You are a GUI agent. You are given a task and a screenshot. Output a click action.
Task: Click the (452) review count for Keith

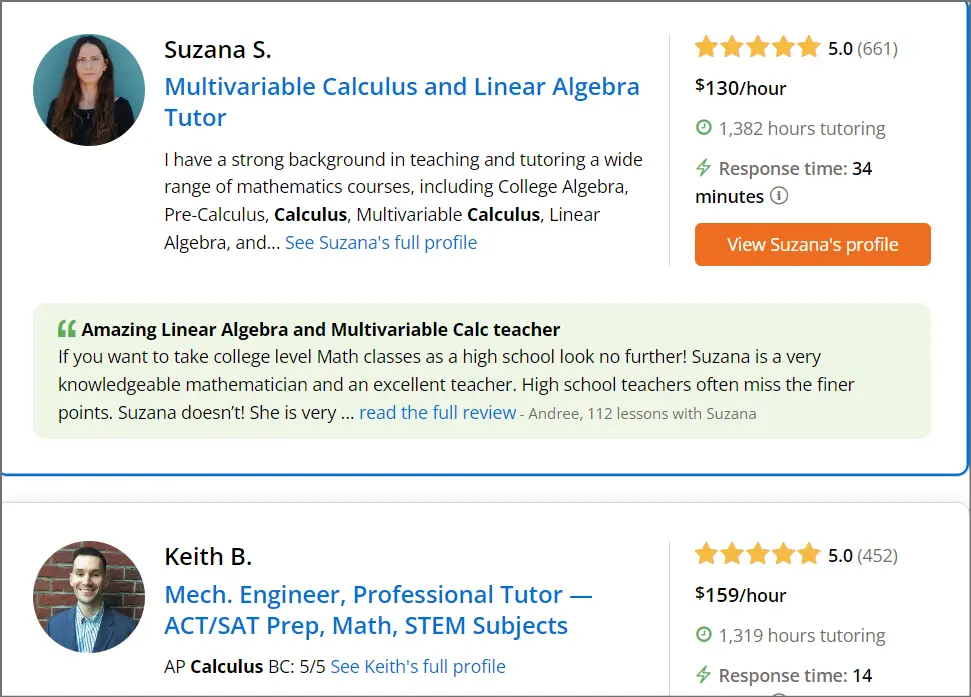(876, 554)
